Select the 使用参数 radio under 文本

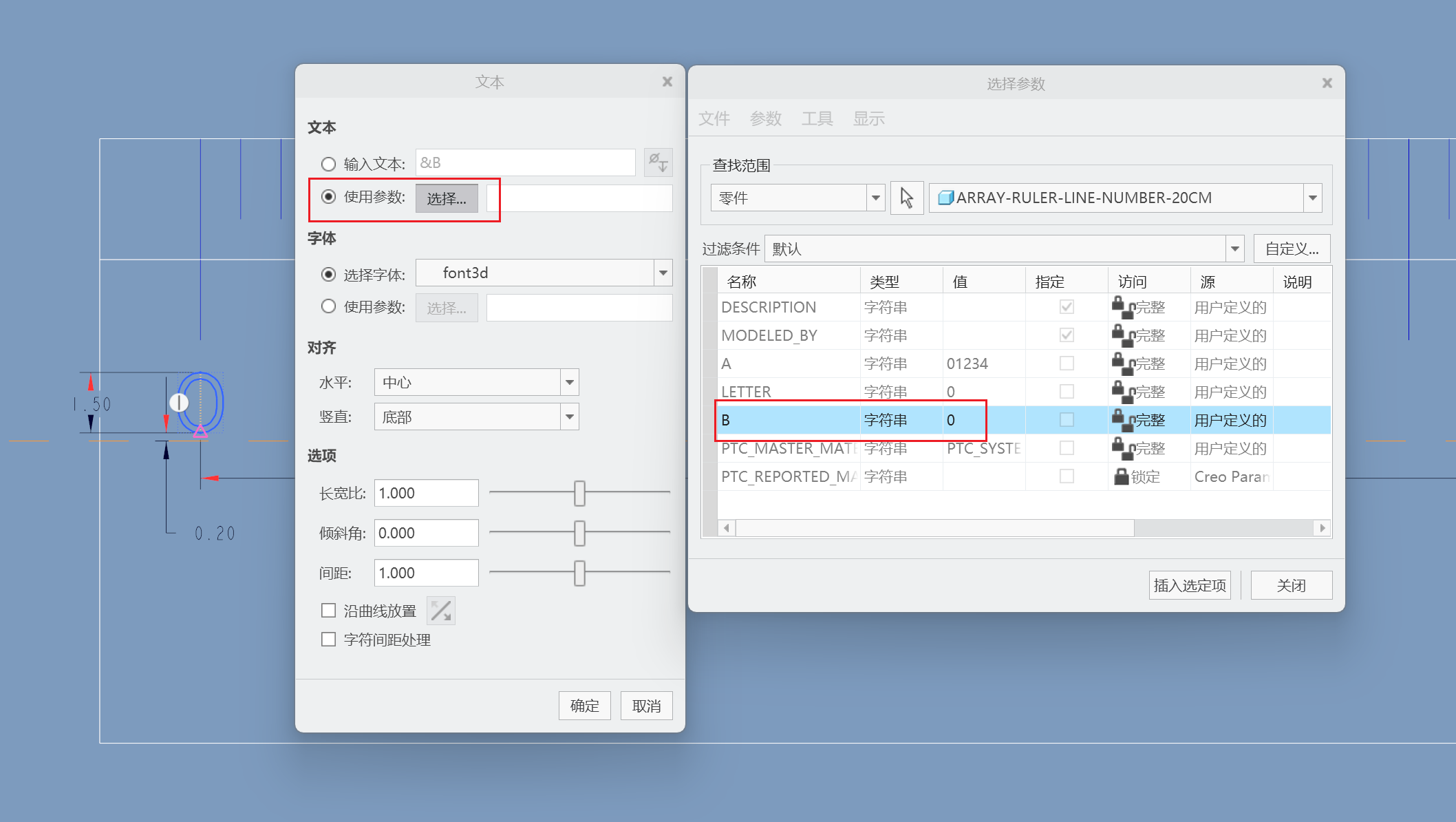328,197
